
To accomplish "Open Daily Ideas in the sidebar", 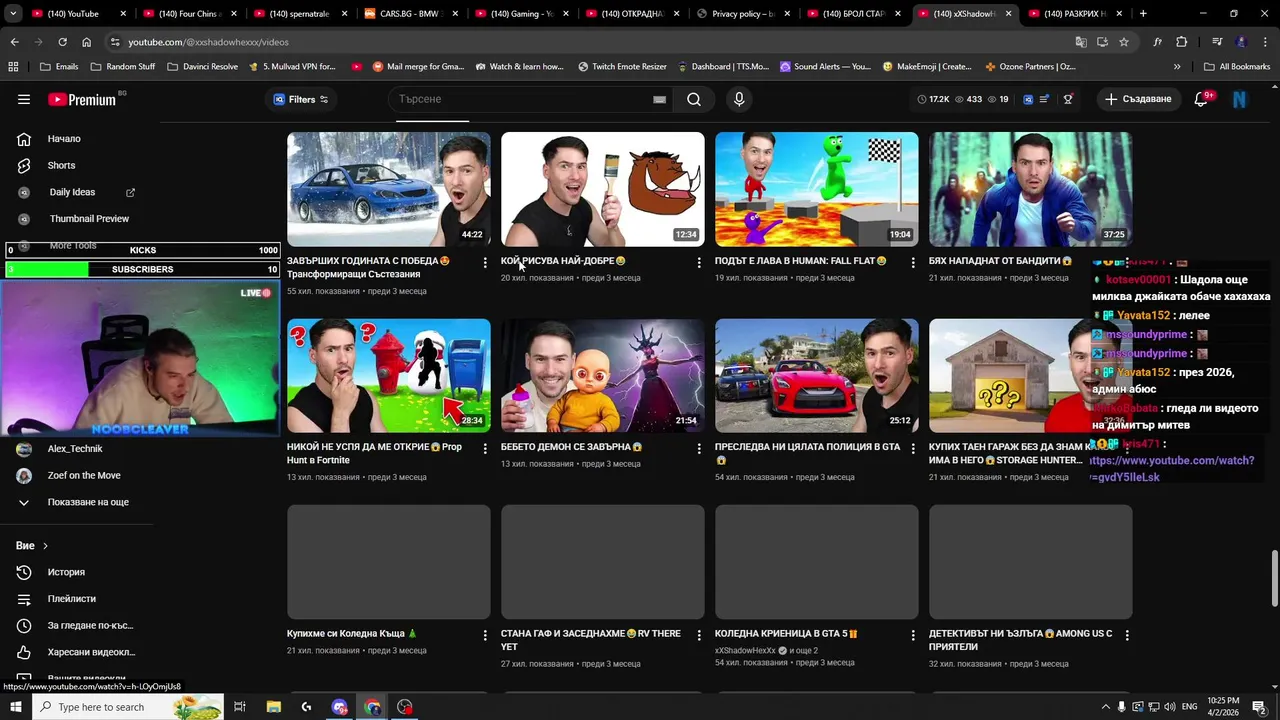I will click(x=72, y=192).
